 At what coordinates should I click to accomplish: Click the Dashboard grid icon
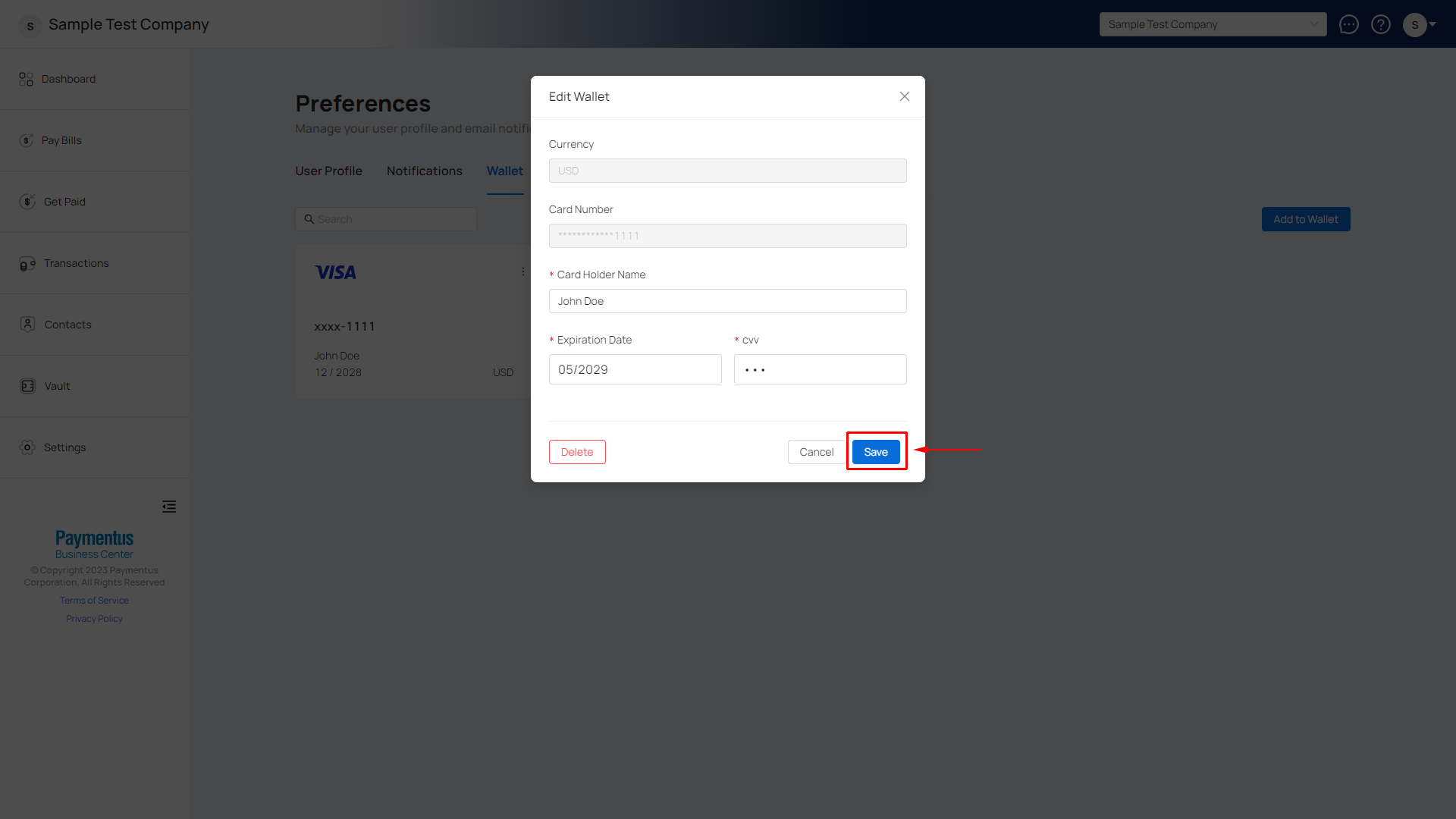click(27, 79)
